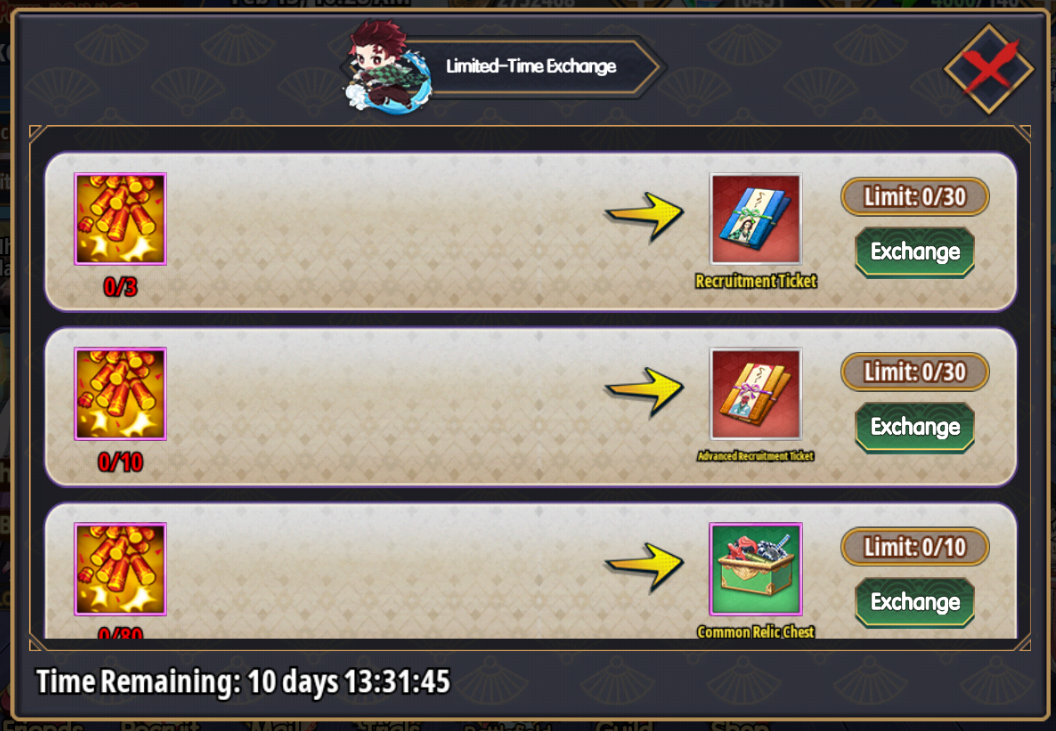Image resolution: width=1056 pixels, height=731 pixels.
Task: Click the firecracker icon showing 0/10
Action: (x=121, y=394)
